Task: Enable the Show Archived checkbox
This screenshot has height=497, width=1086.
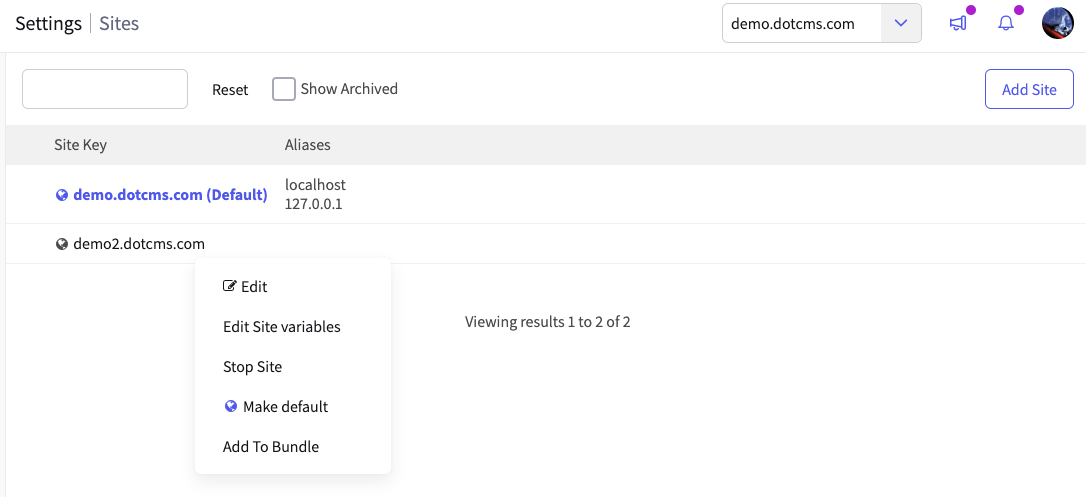Action: [x=284, y=89]
